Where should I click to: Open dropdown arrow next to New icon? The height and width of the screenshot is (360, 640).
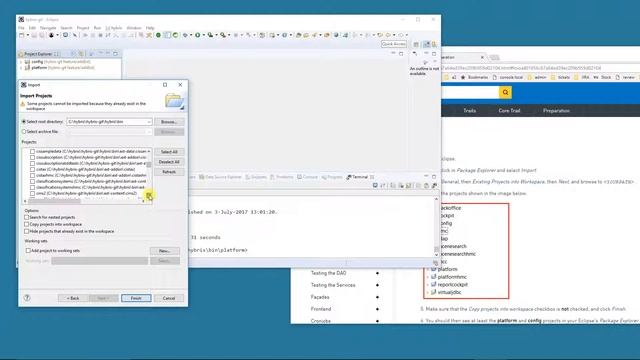click(28, 36)
